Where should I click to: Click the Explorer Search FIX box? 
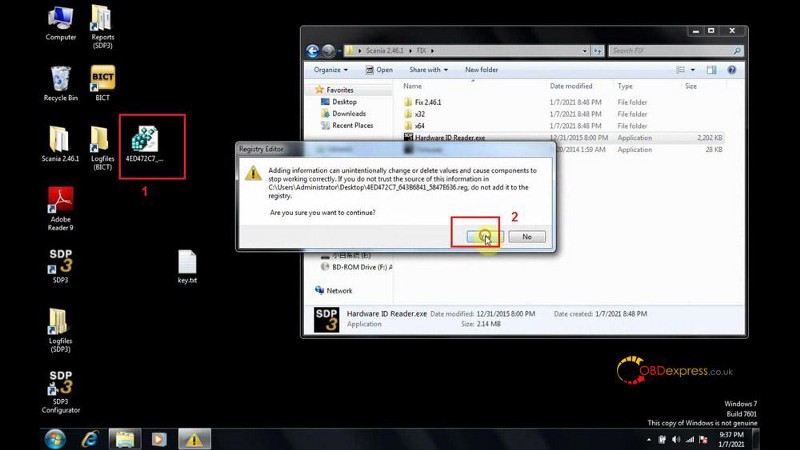675,51
